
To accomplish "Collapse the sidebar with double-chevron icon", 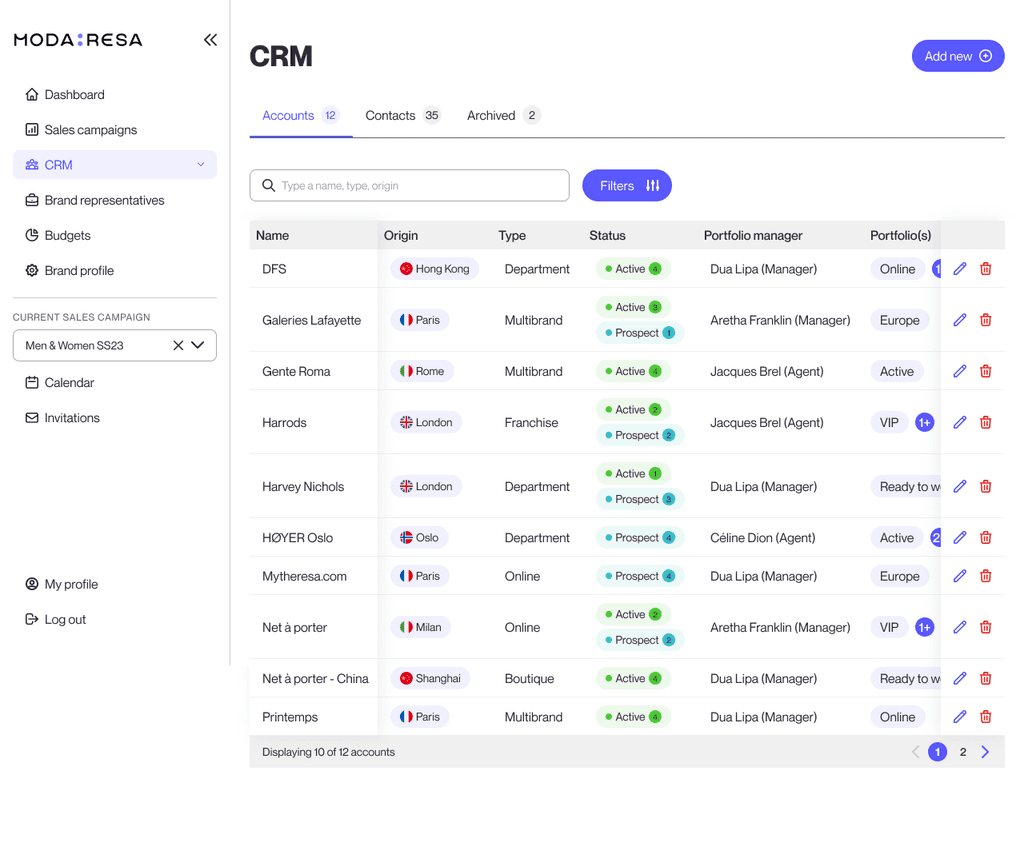I will pos(210,40).
